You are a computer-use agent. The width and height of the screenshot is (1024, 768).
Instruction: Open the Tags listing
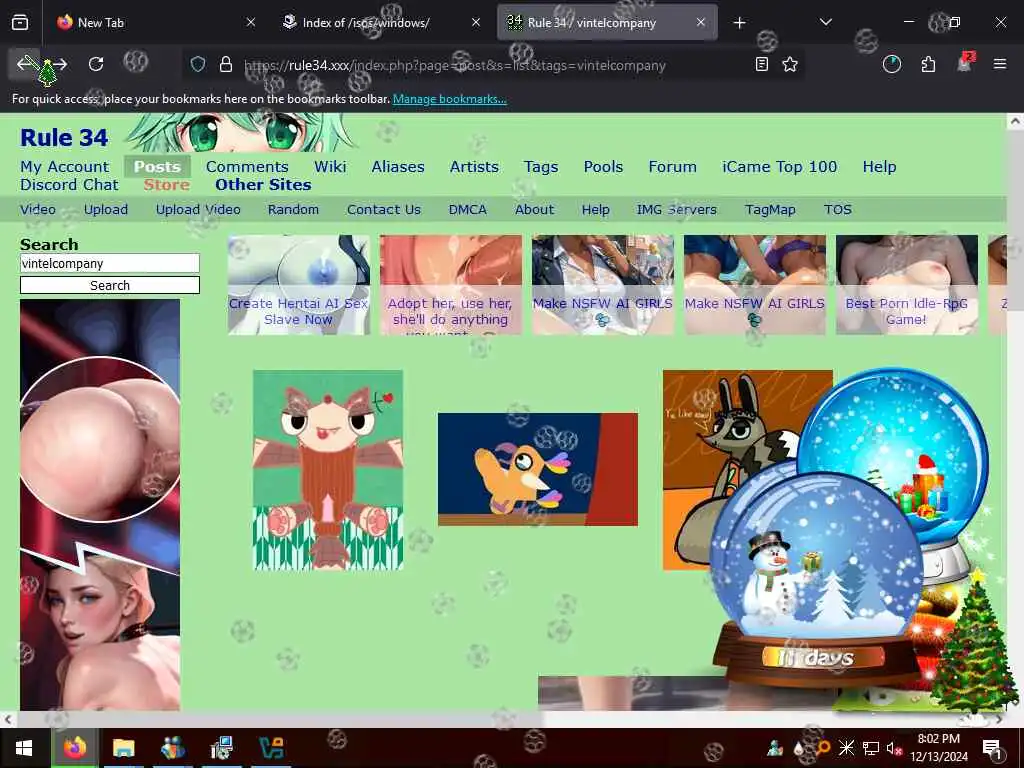541,167
